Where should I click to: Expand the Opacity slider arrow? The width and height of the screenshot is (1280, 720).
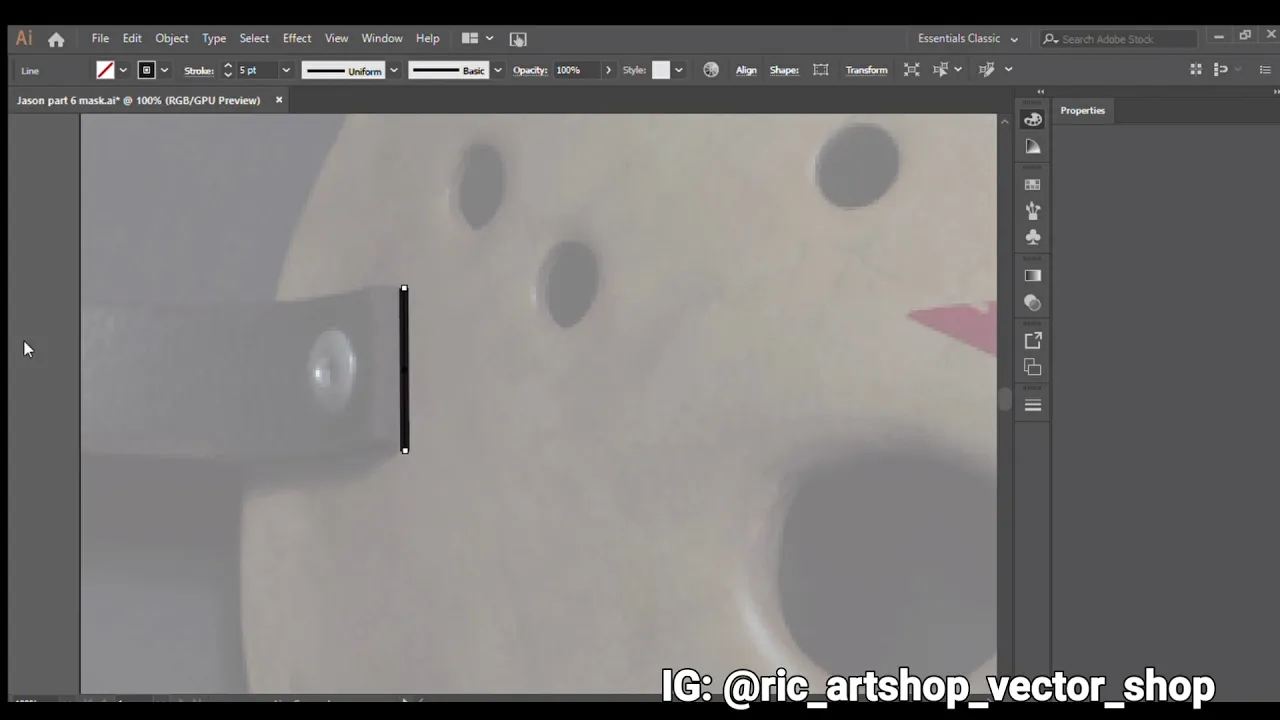click(x=608, y=70)
